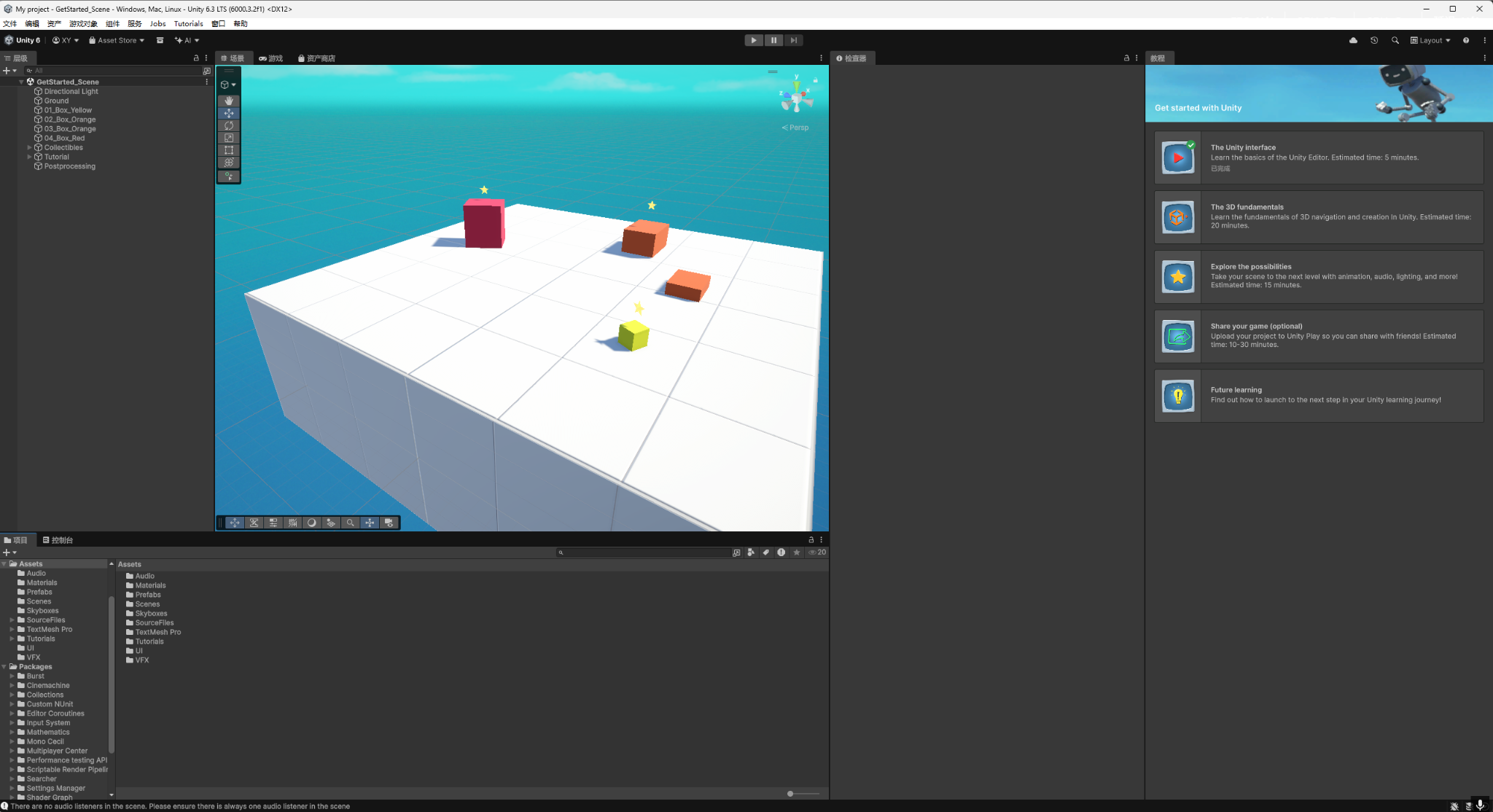Adjust the project icon size slider
Viewport: 1493px width, 812px height.
point(791,794)
